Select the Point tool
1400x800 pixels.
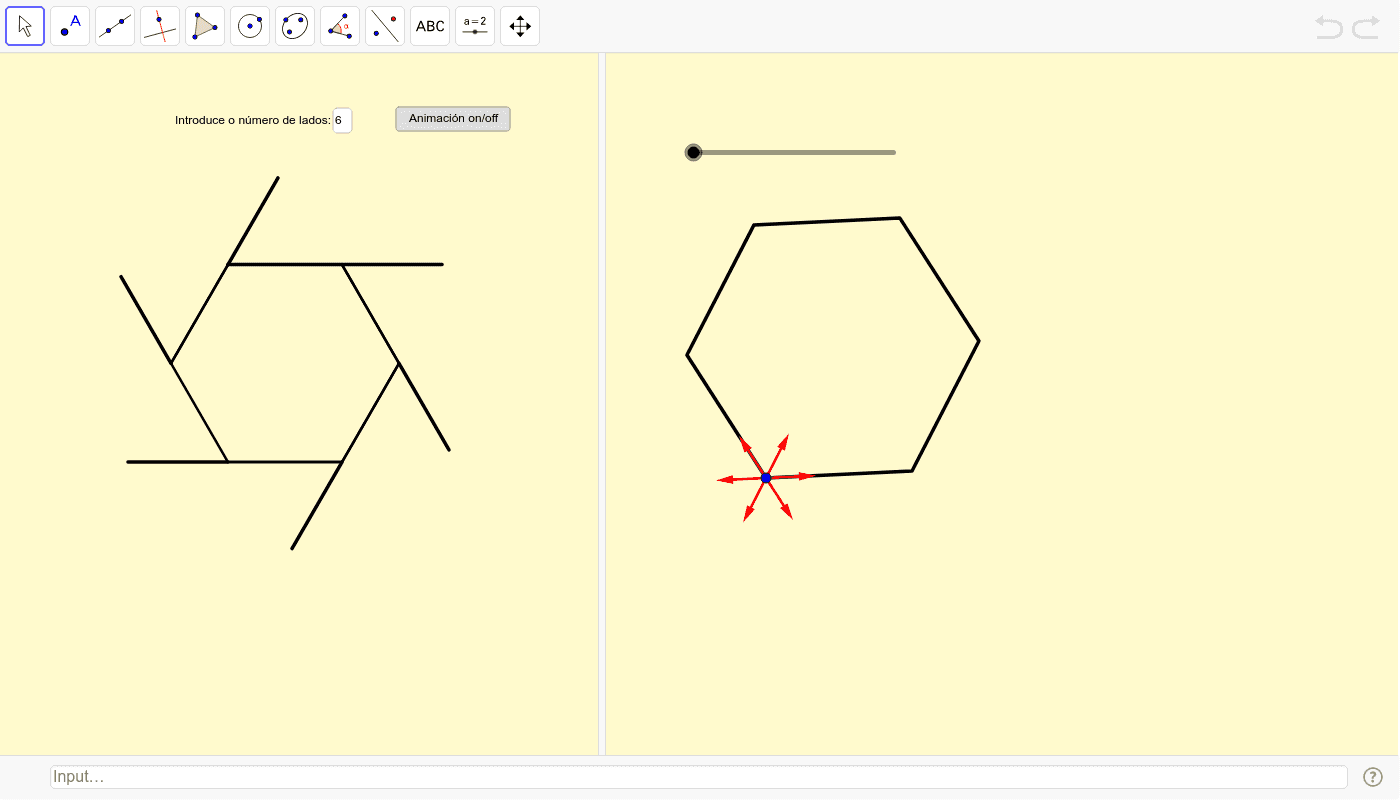click(70, 26)
